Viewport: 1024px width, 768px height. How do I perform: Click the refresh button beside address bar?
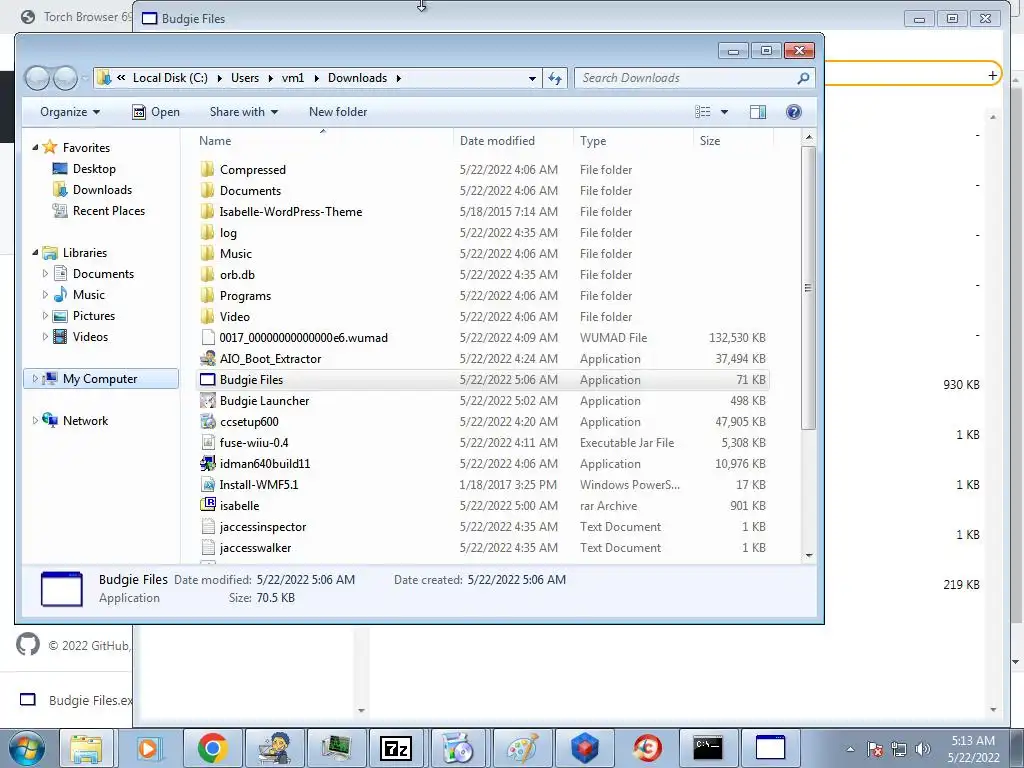pos(554,78)
